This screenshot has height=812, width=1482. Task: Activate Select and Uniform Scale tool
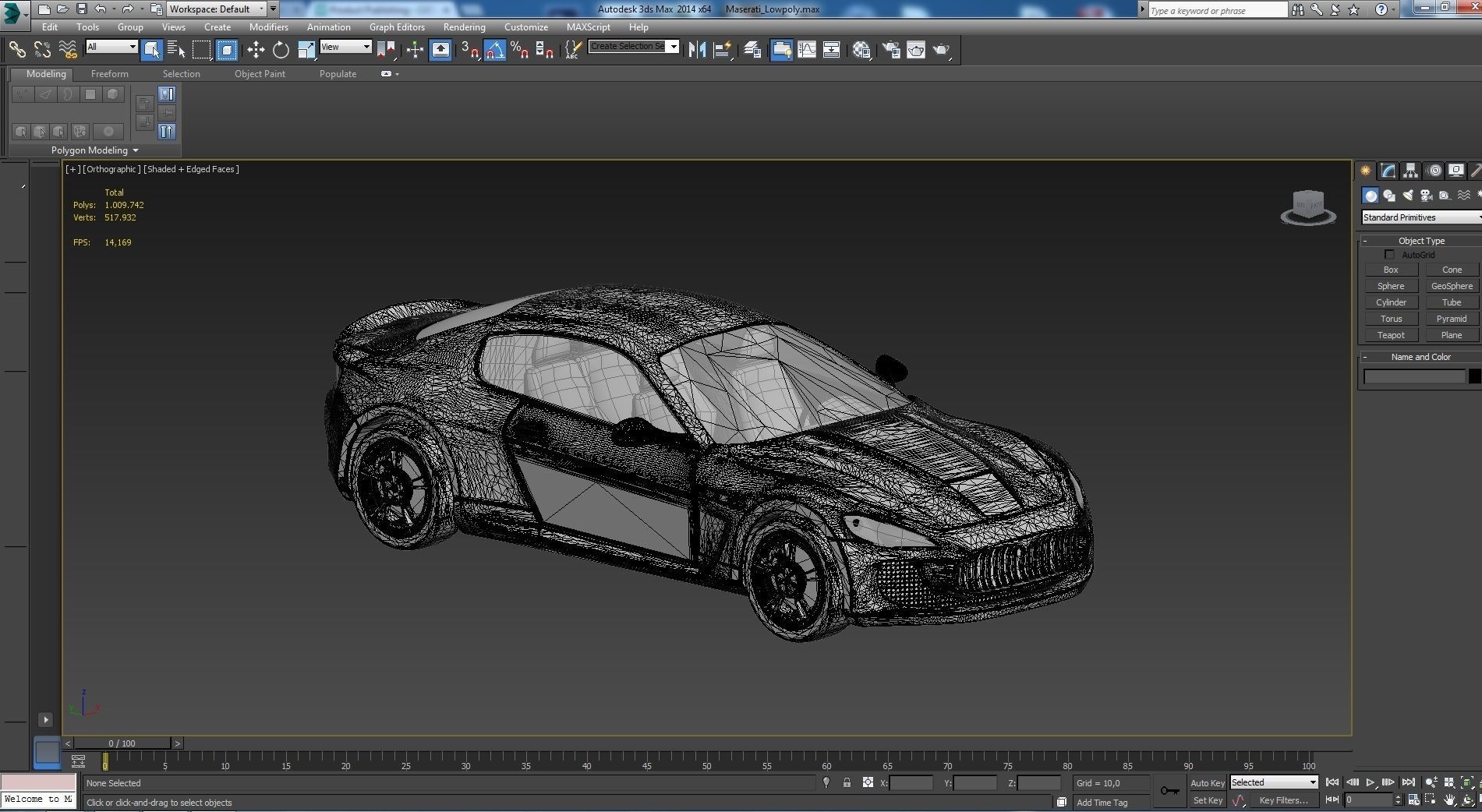306,50
